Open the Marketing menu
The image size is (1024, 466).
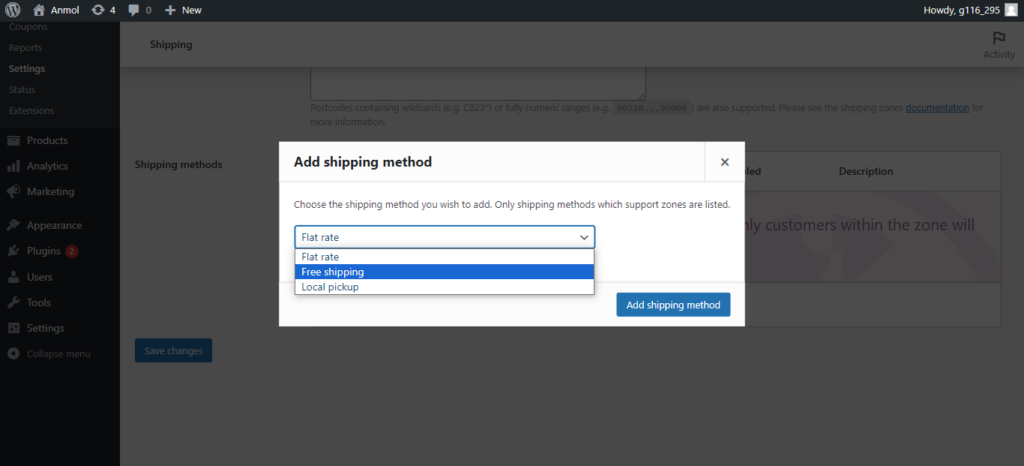pyautogui.click(x=50, y=191)
